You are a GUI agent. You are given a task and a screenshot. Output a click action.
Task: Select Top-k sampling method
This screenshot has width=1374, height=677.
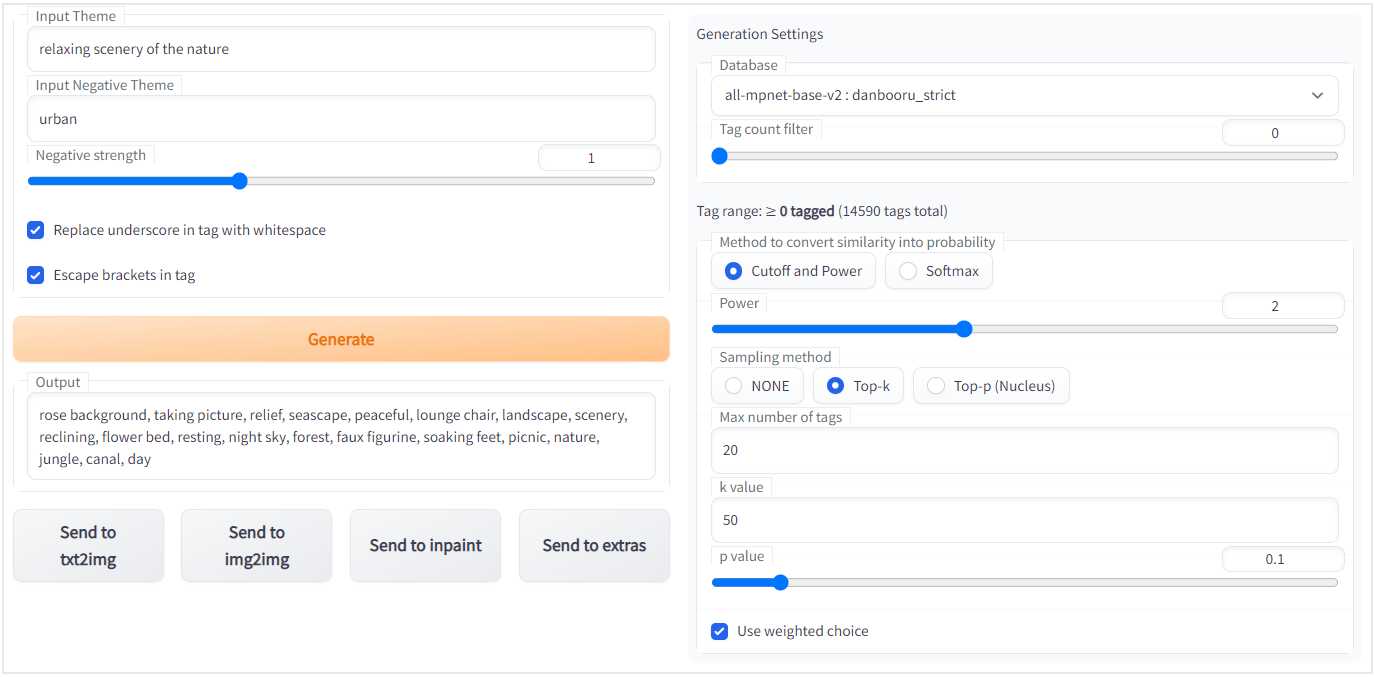click(836, 386)
